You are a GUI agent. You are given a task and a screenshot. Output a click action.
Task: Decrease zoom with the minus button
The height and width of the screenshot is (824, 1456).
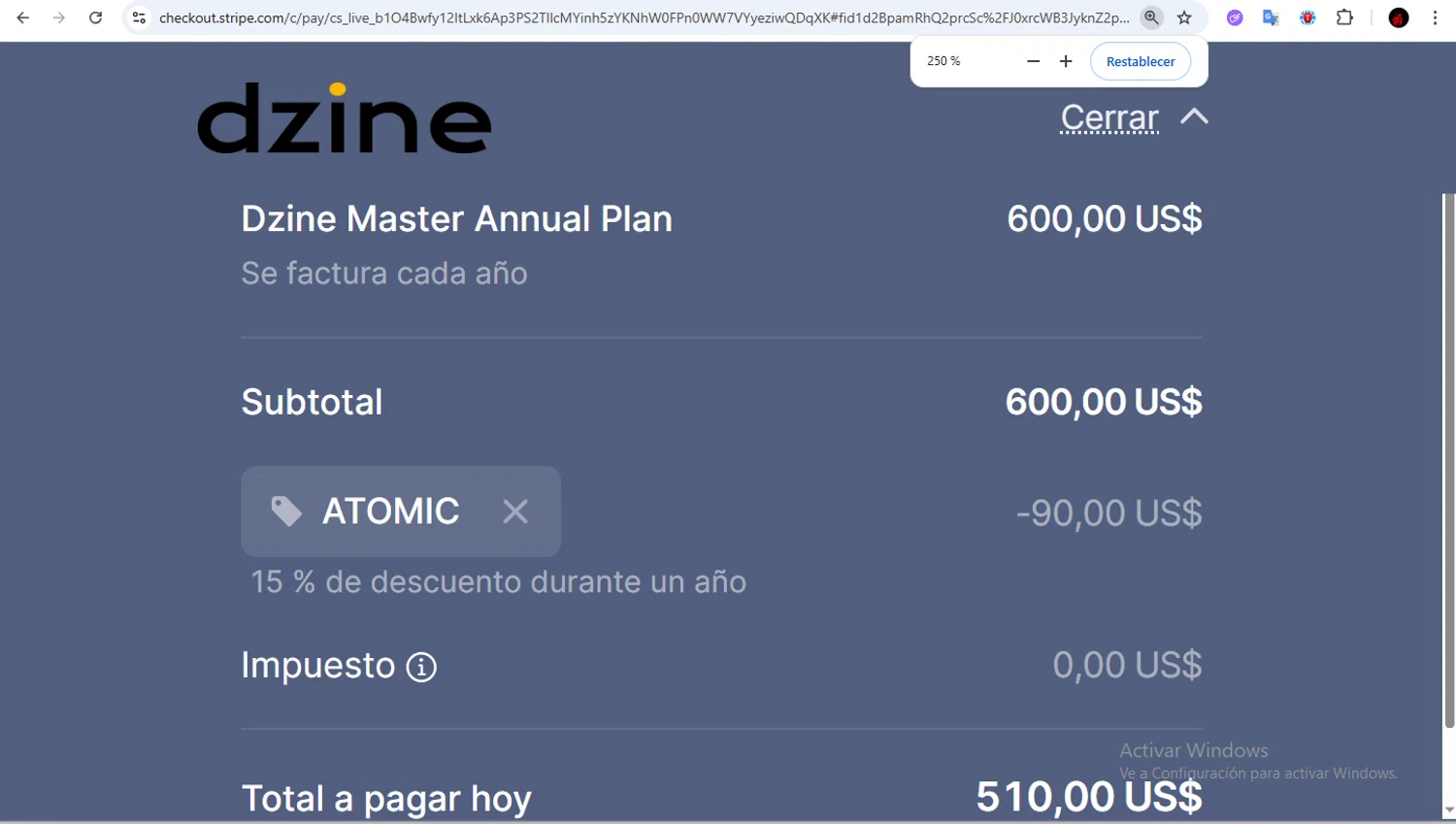coord(1033,61)
